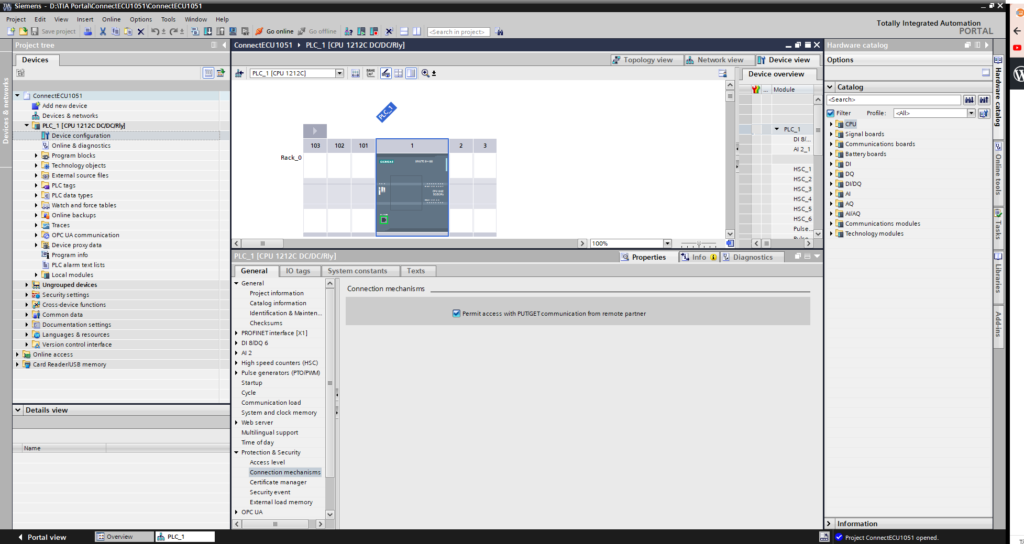This screenshot has height=544, width=1024.
Task: Click the Delete X icon in toolbar
Action: pos(140,31)
